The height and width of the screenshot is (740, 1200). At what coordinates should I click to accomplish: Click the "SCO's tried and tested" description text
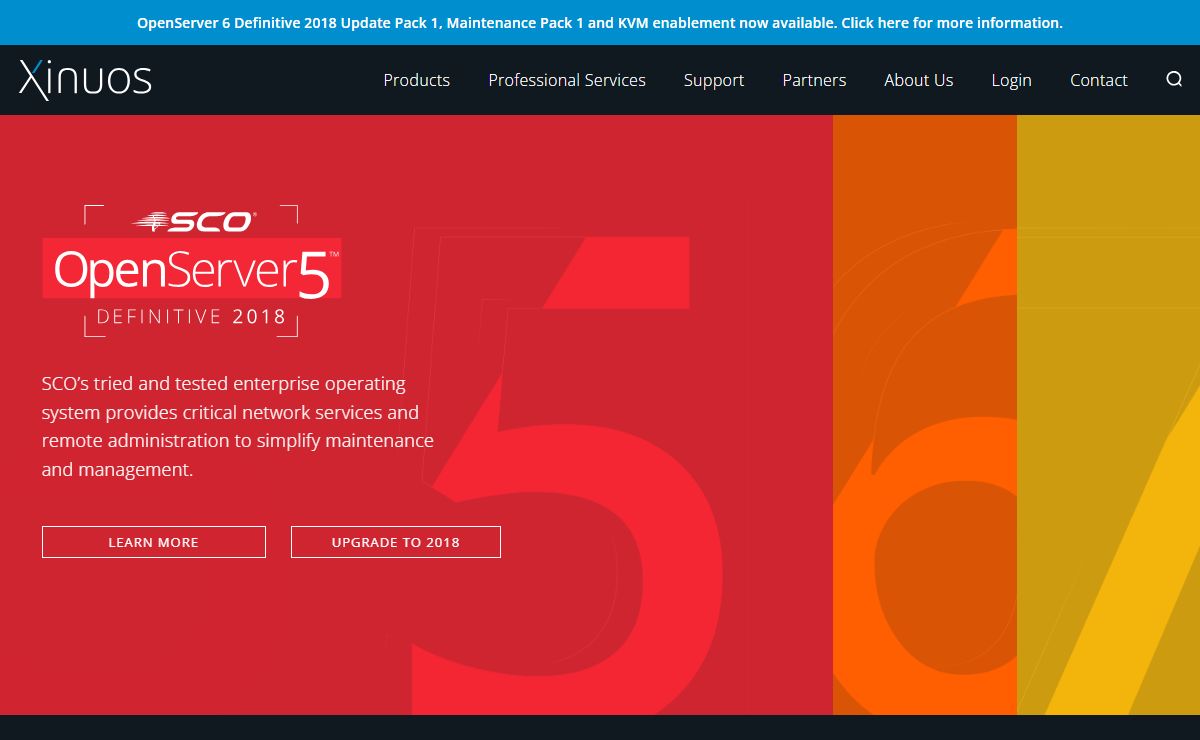pos(238,426)
